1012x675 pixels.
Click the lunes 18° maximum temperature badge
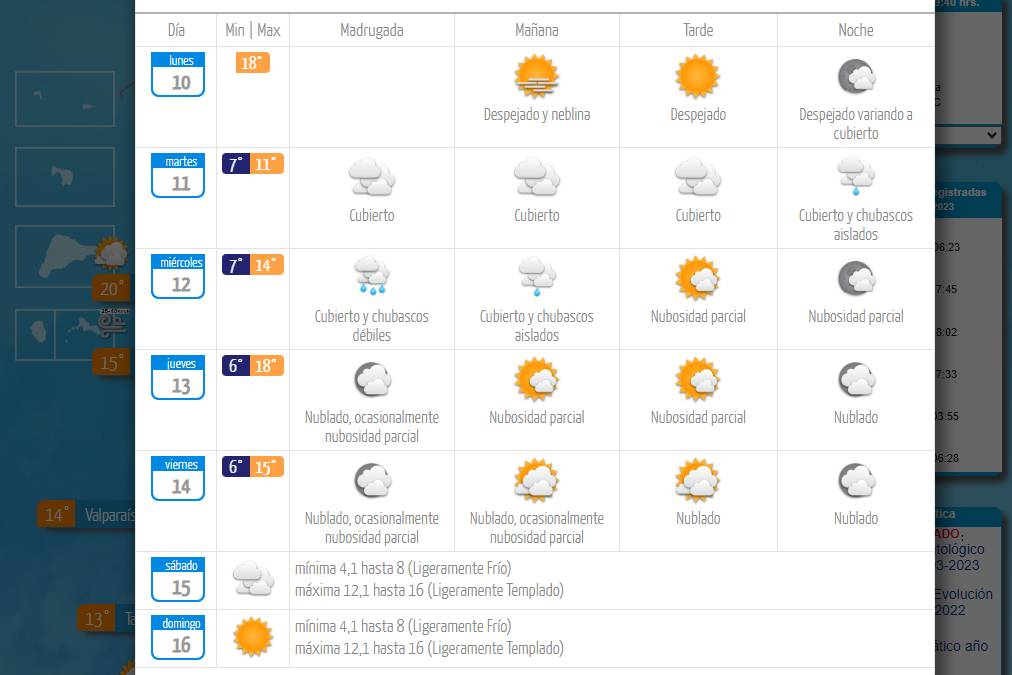(x=253, y=63)
